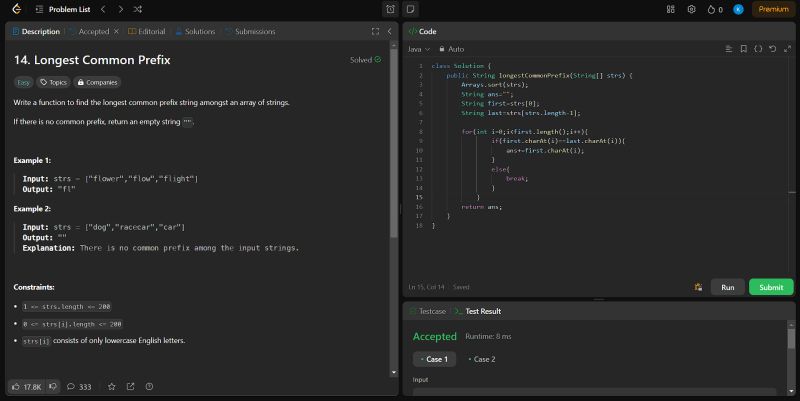
Task: Open the notes sticky icon
Action: pyautogui.click(x=410, y=9)
